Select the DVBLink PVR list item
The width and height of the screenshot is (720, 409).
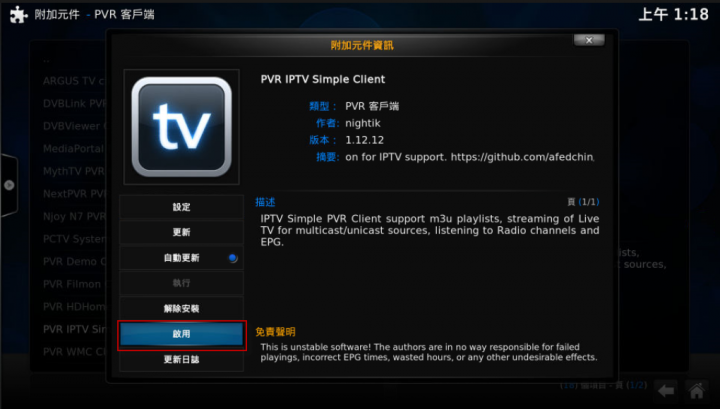pos(75,104)
